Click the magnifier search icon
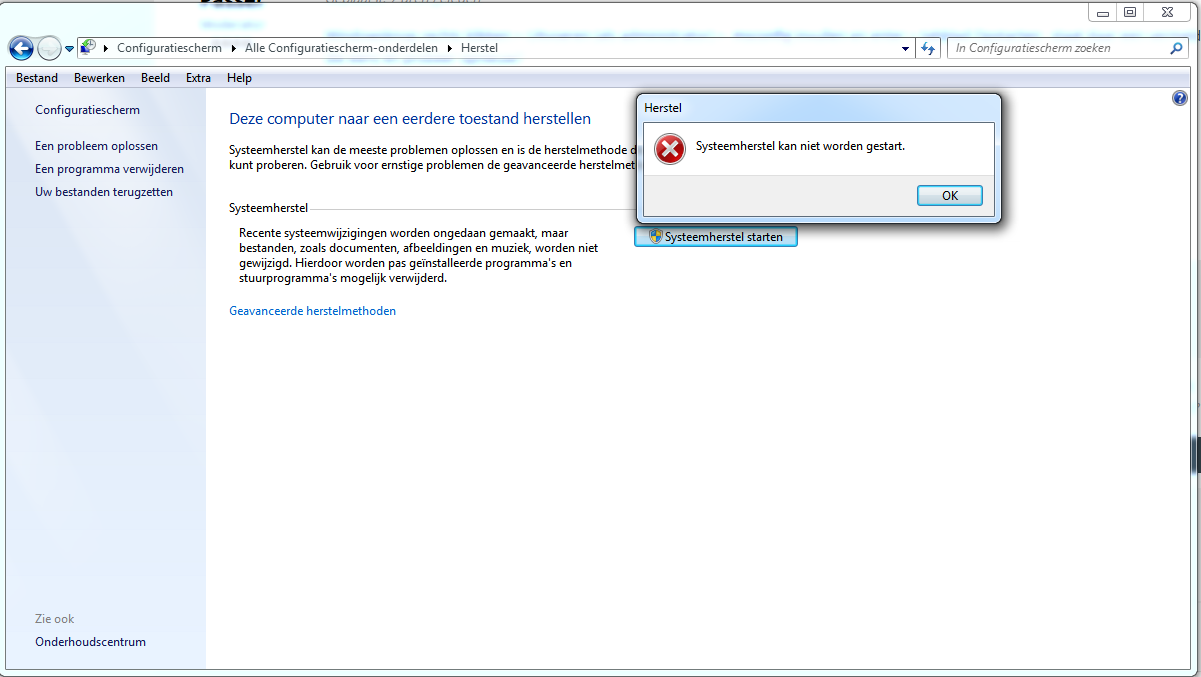Image resolution: width=1201 pixels, height=677 pixels. [1176, 48]
